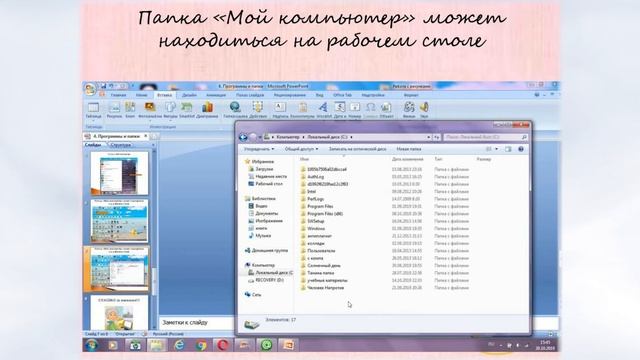Expand breadcrumb arrow after Локальный диск (C:)
This screenshot has width=640, height=360.
[x=351, y=137]
